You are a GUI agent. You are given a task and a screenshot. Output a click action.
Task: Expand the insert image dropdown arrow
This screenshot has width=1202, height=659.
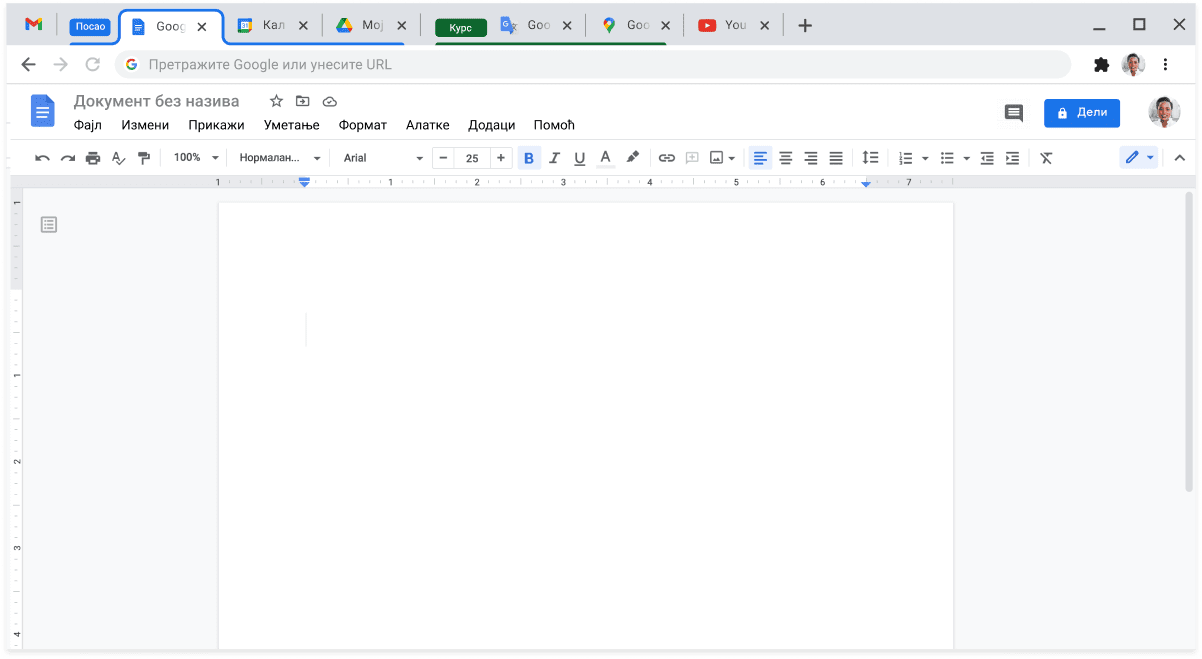732,158
